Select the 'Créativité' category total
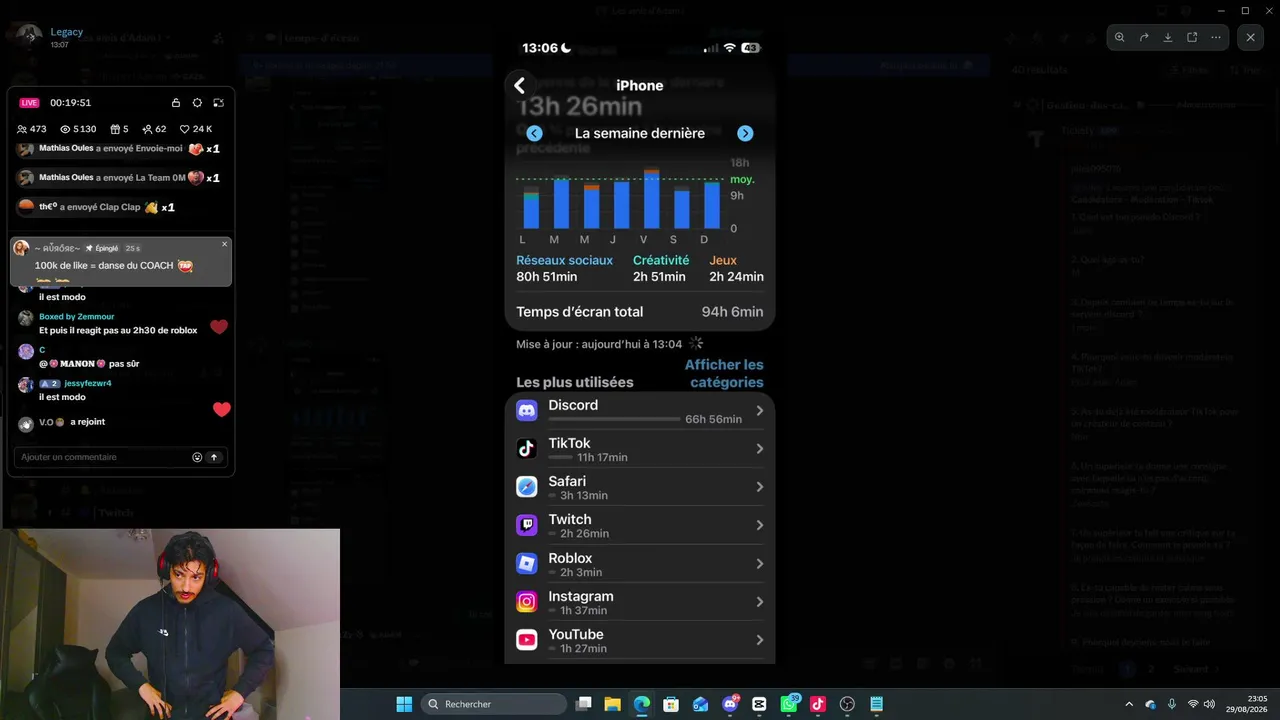The image size is (1280, 720). click(661, 268)
